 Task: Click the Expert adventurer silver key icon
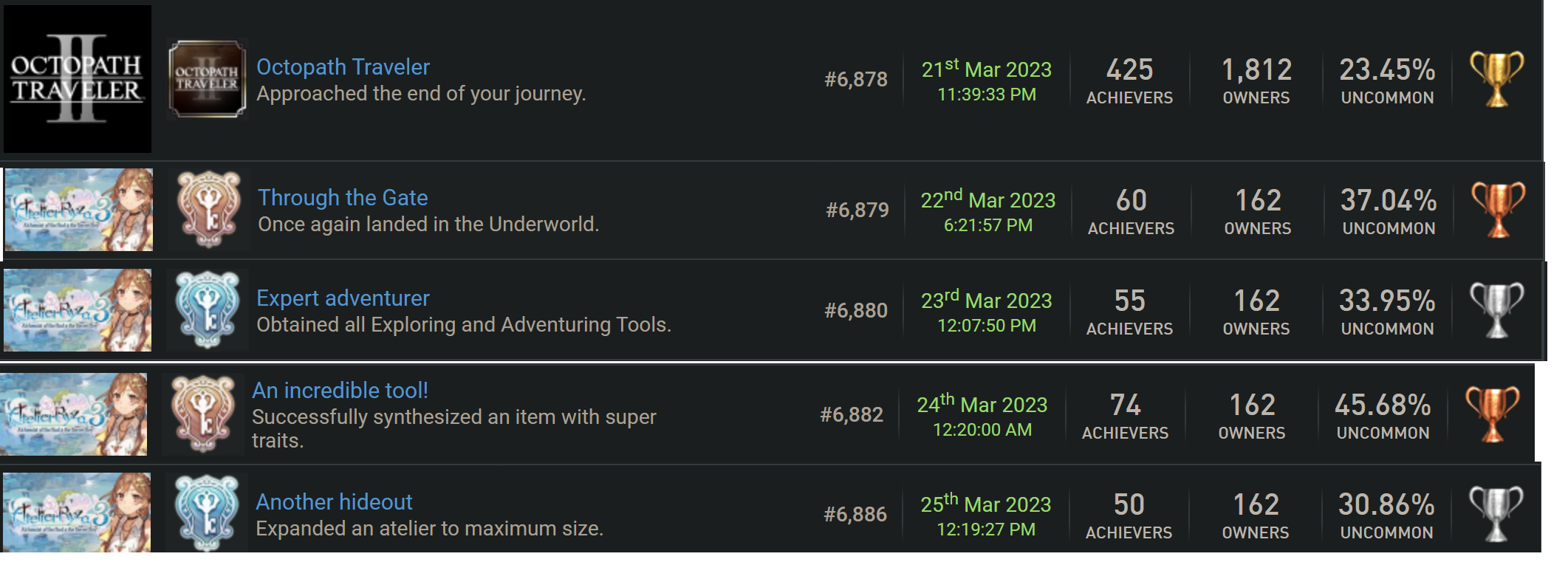pyautogui.click(x=208, y=310)
